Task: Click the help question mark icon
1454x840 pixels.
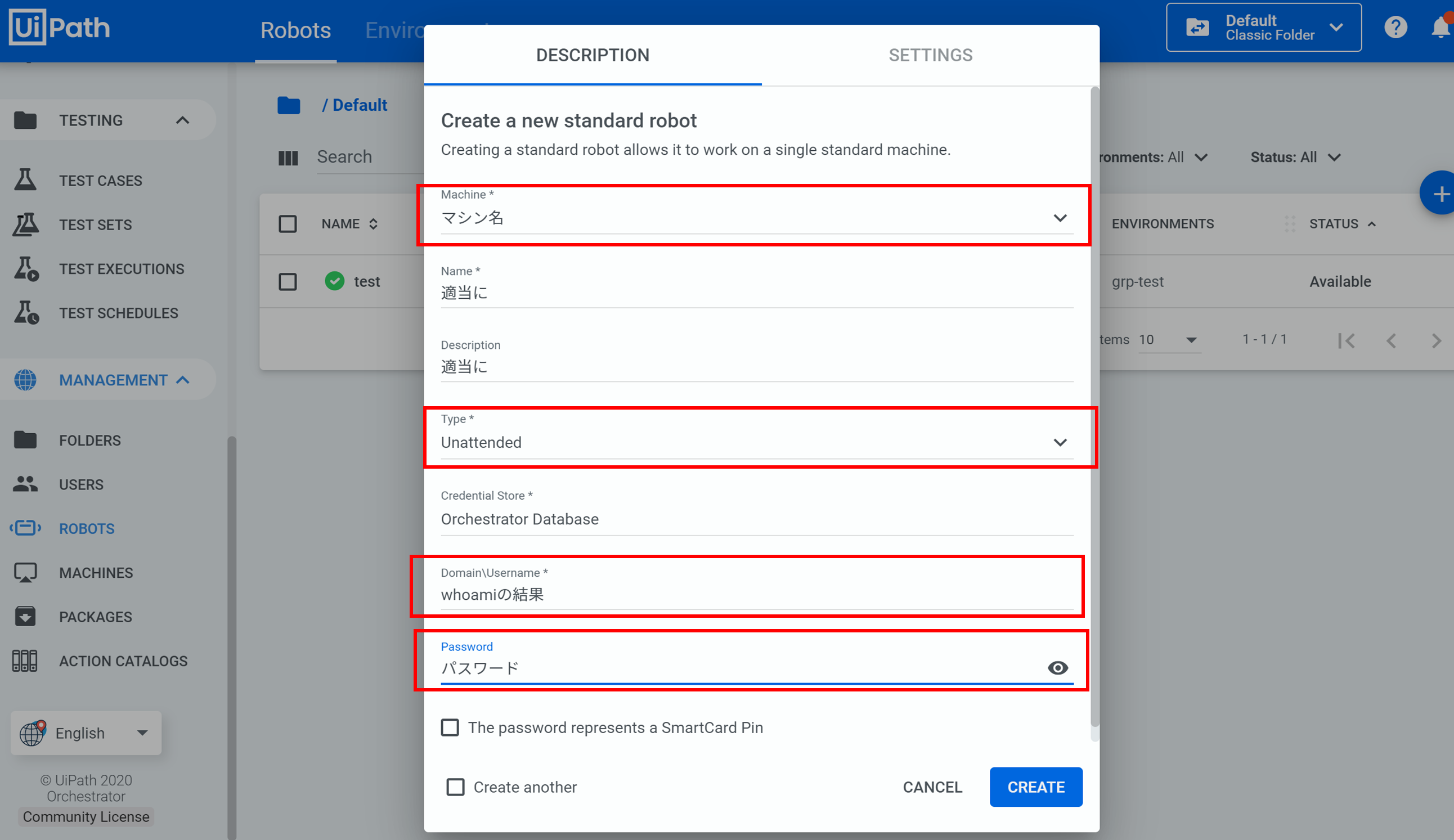Action: pyautogui.click(x=1395, y=27)
